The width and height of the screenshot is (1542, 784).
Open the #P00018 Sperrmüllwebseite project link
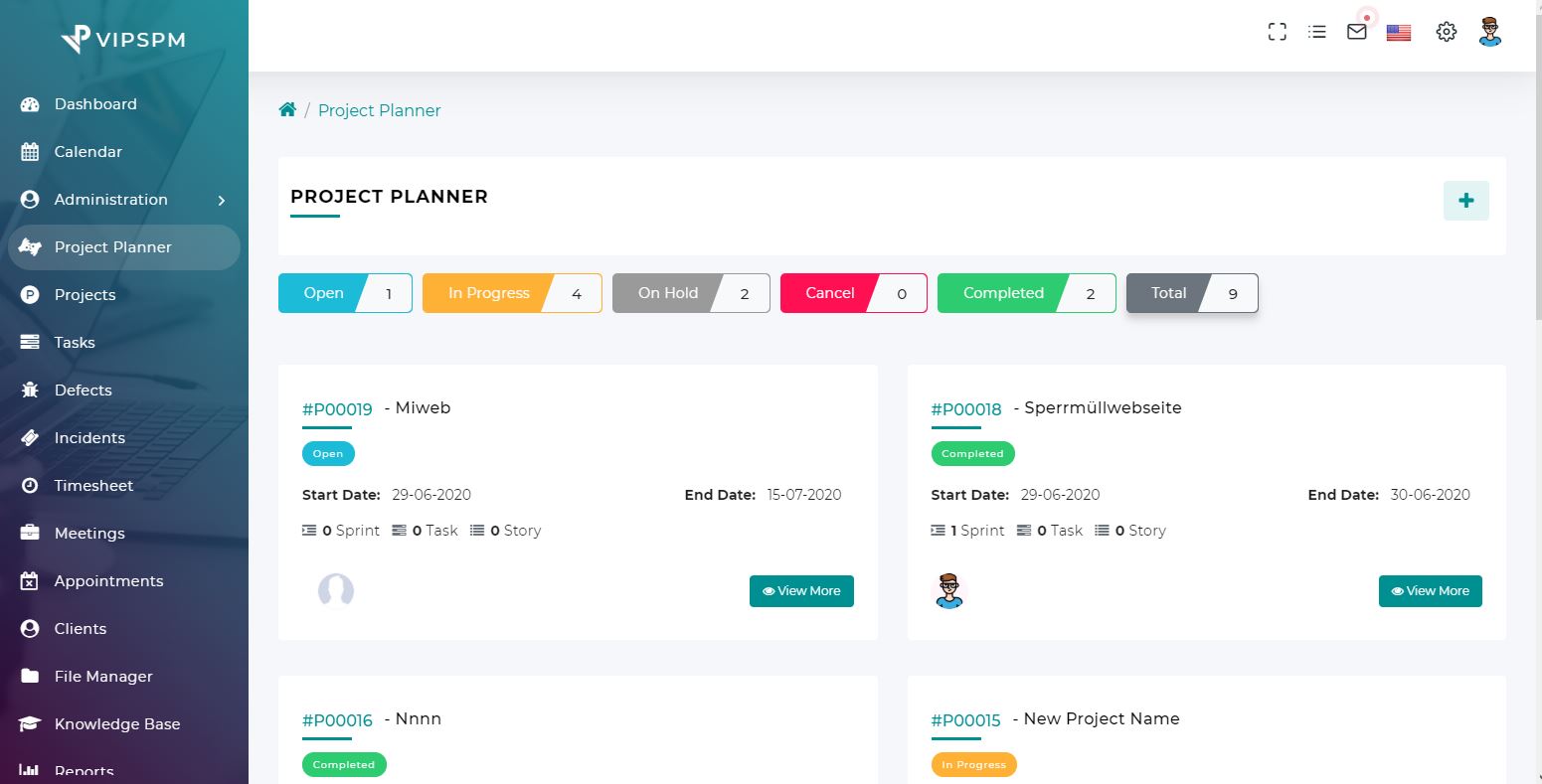click(965, 408)
